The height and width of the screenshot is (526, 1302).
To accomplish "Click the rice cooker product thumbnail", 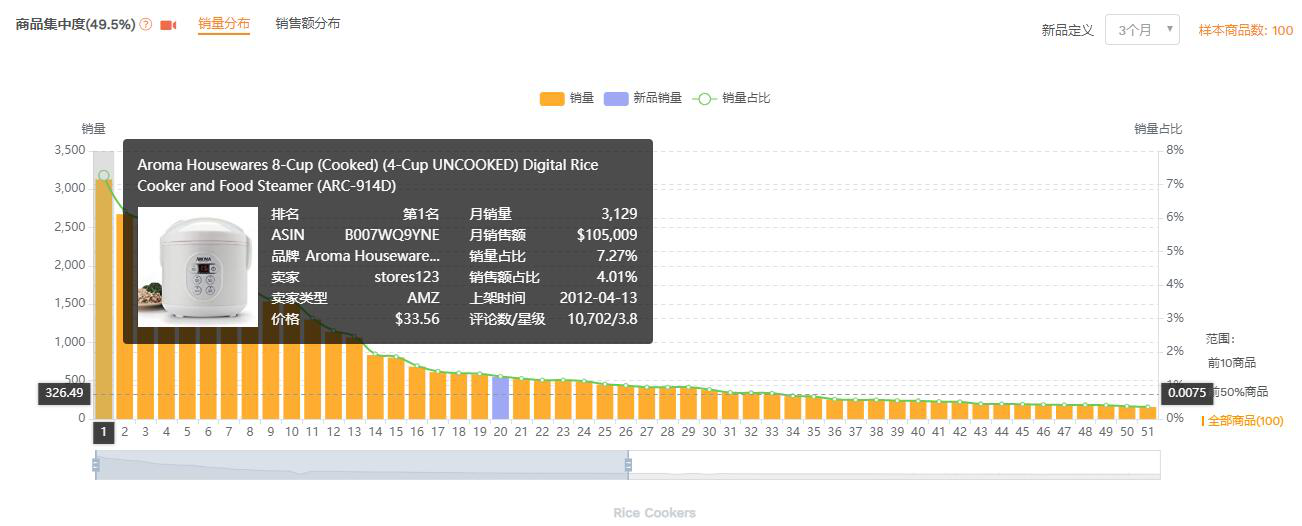I will tap(197, 267).
